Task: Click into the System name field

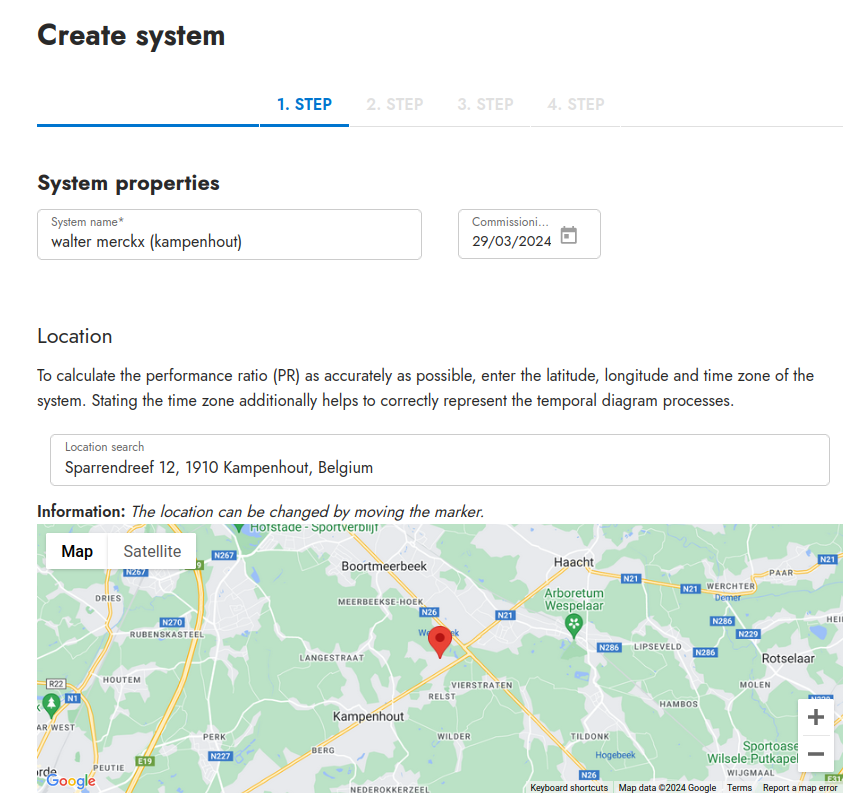Action: coord(229,241)
